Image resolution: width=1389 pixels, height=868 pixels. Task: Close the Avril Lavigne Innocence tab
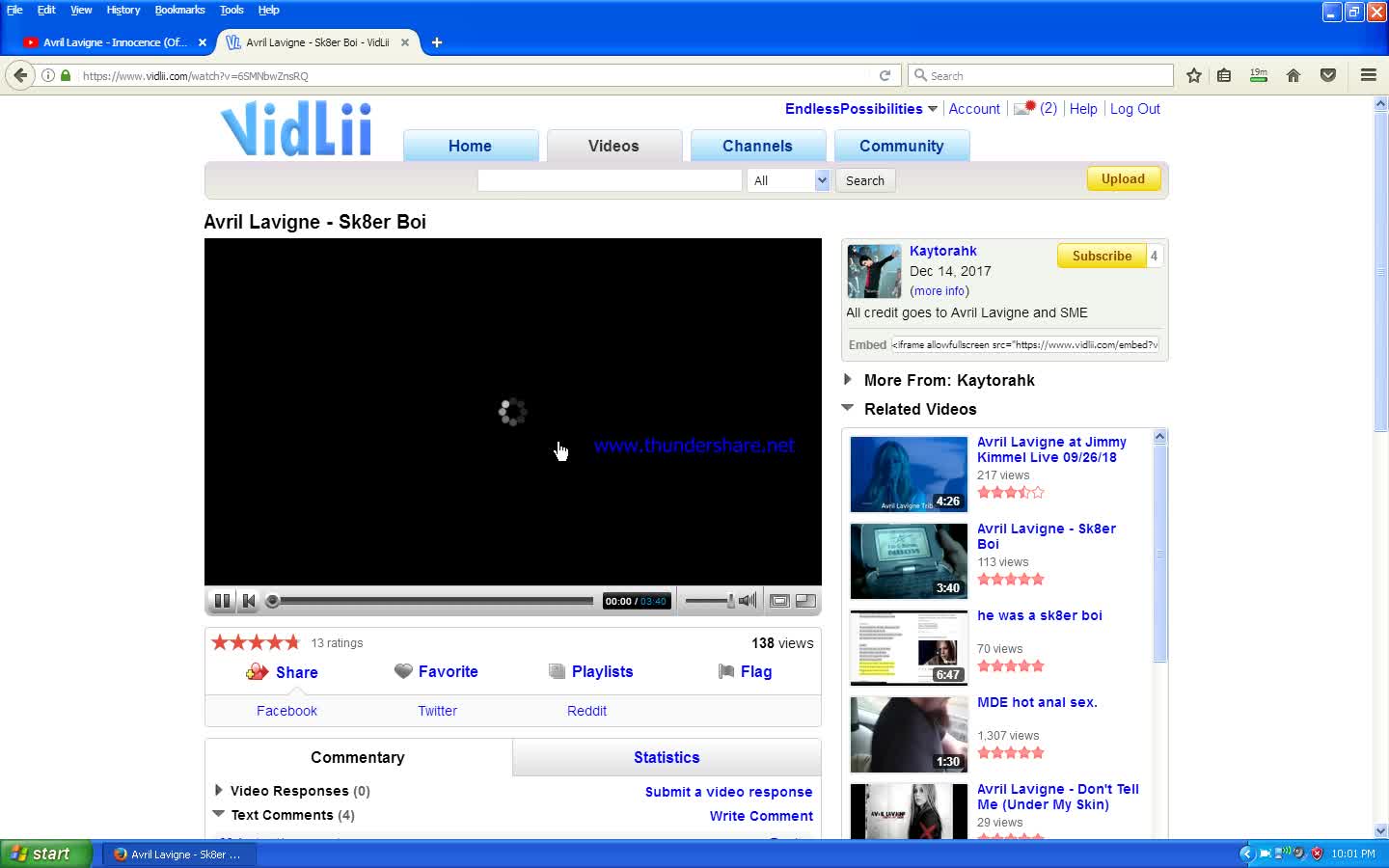tap(202, 42)
